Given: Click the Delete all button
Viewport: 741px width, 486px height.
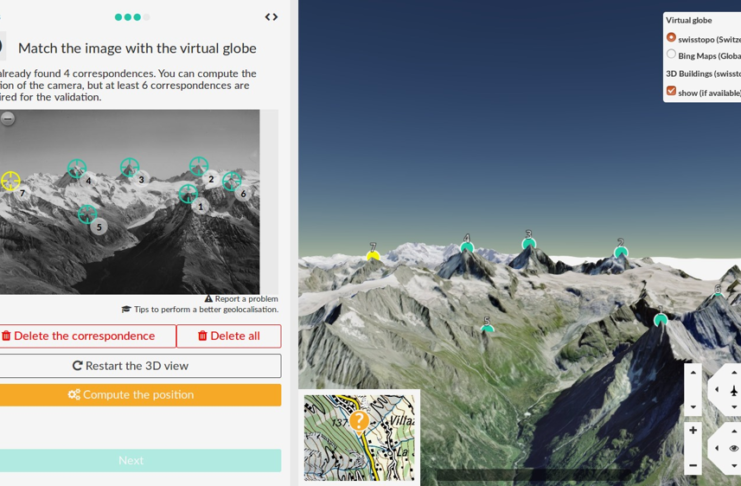Looking at the screenshot, I should click(x=229, y=336).
